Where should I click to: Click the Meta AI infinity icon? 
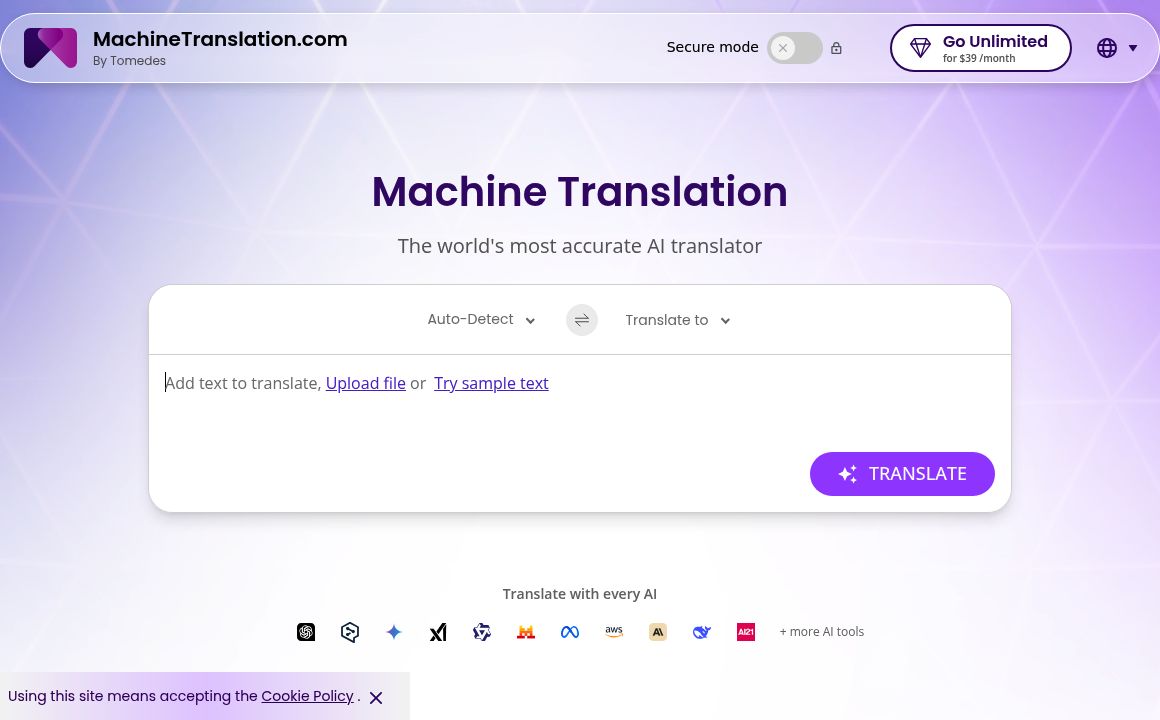pyautogui.click(x=570, y=632)
